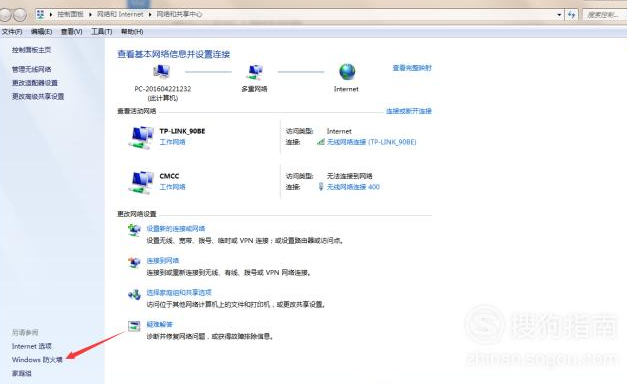The image size is (627, 384).
Task: Click 连接到网络 link
Action: pyautogui.click(x=162, y=261)
